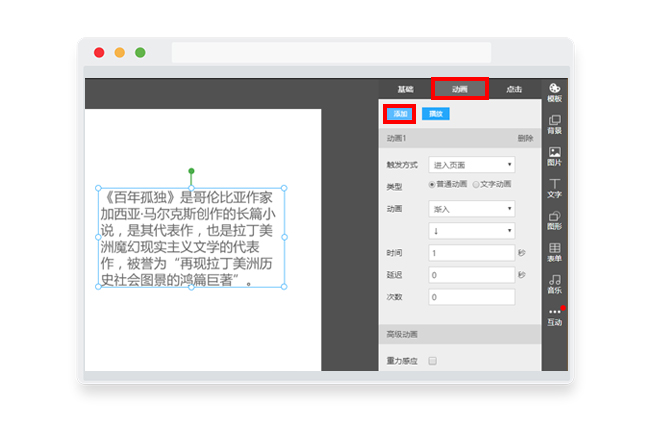Screen dimensions: 660x430
Task: Click the bottom-right corner handle of the text box
Action: pos(284,287)
